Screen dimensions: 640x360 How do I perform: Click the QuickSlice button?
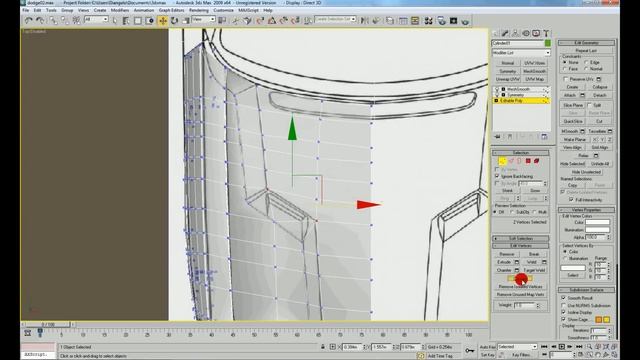tap(573, 121)
